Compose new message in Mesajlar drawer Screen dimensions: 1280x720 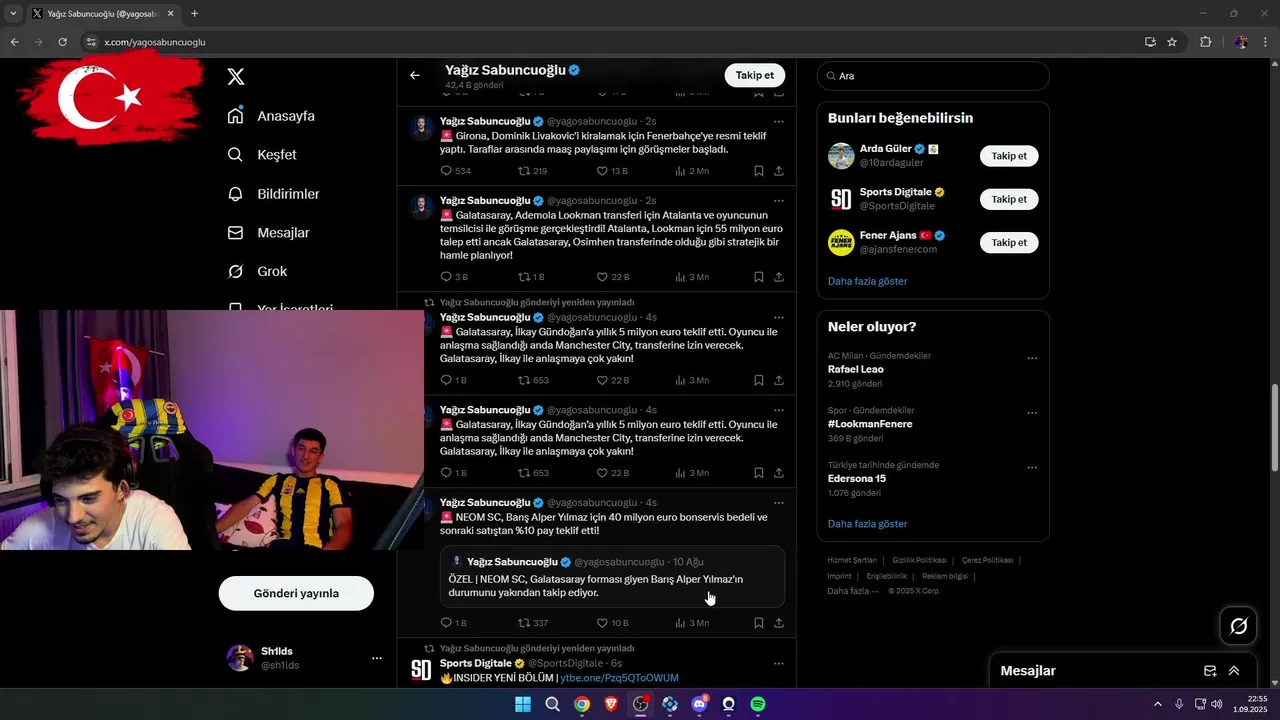click(x=1210, y=671)
